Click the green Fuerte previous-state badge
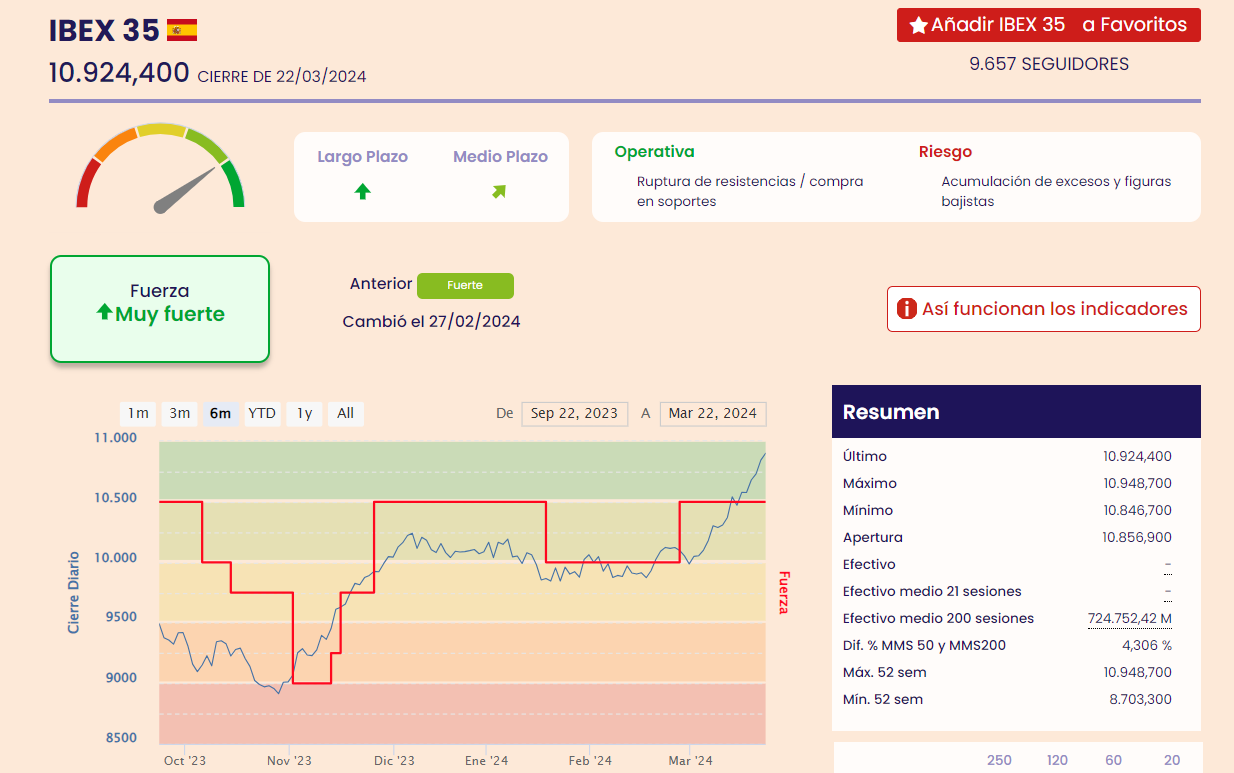 pyautogui.click(x=465, y=285)
